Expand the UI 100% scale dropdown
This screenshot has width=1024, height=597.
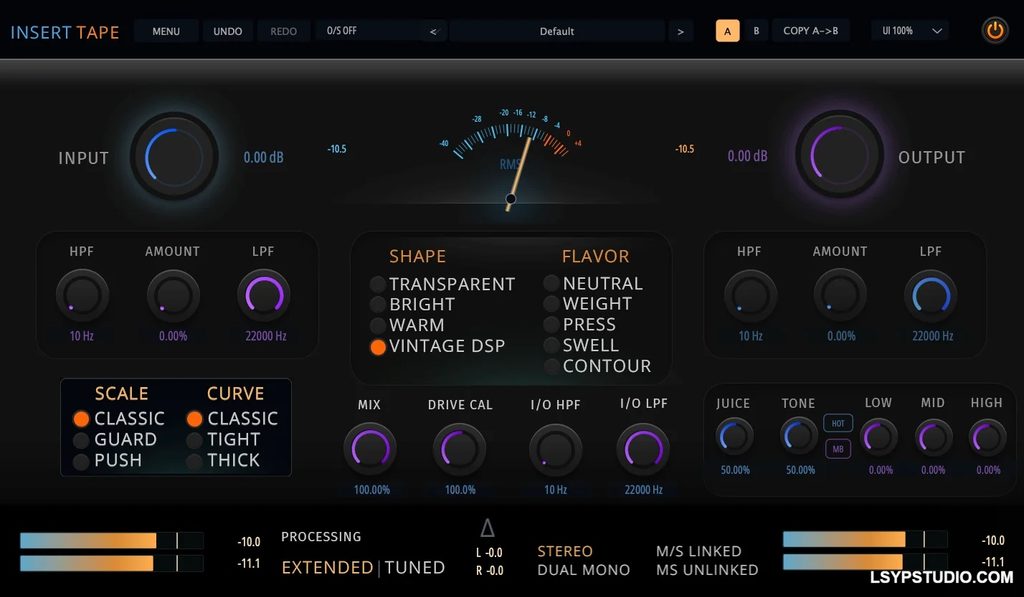pos(912,31)
